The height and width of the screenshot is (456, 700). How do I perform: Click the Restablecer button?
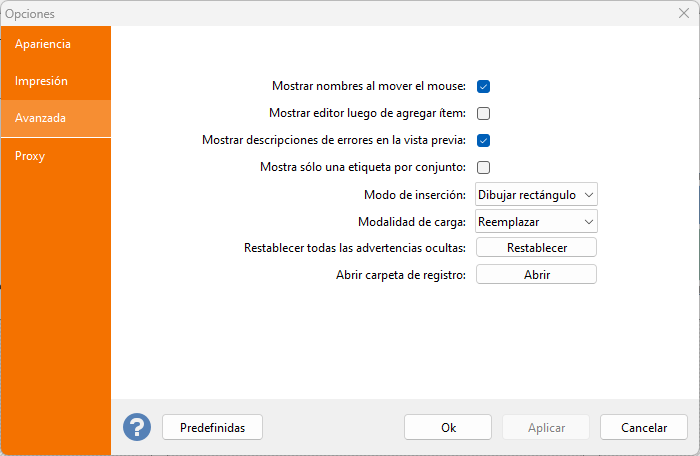tap(536, 247)
